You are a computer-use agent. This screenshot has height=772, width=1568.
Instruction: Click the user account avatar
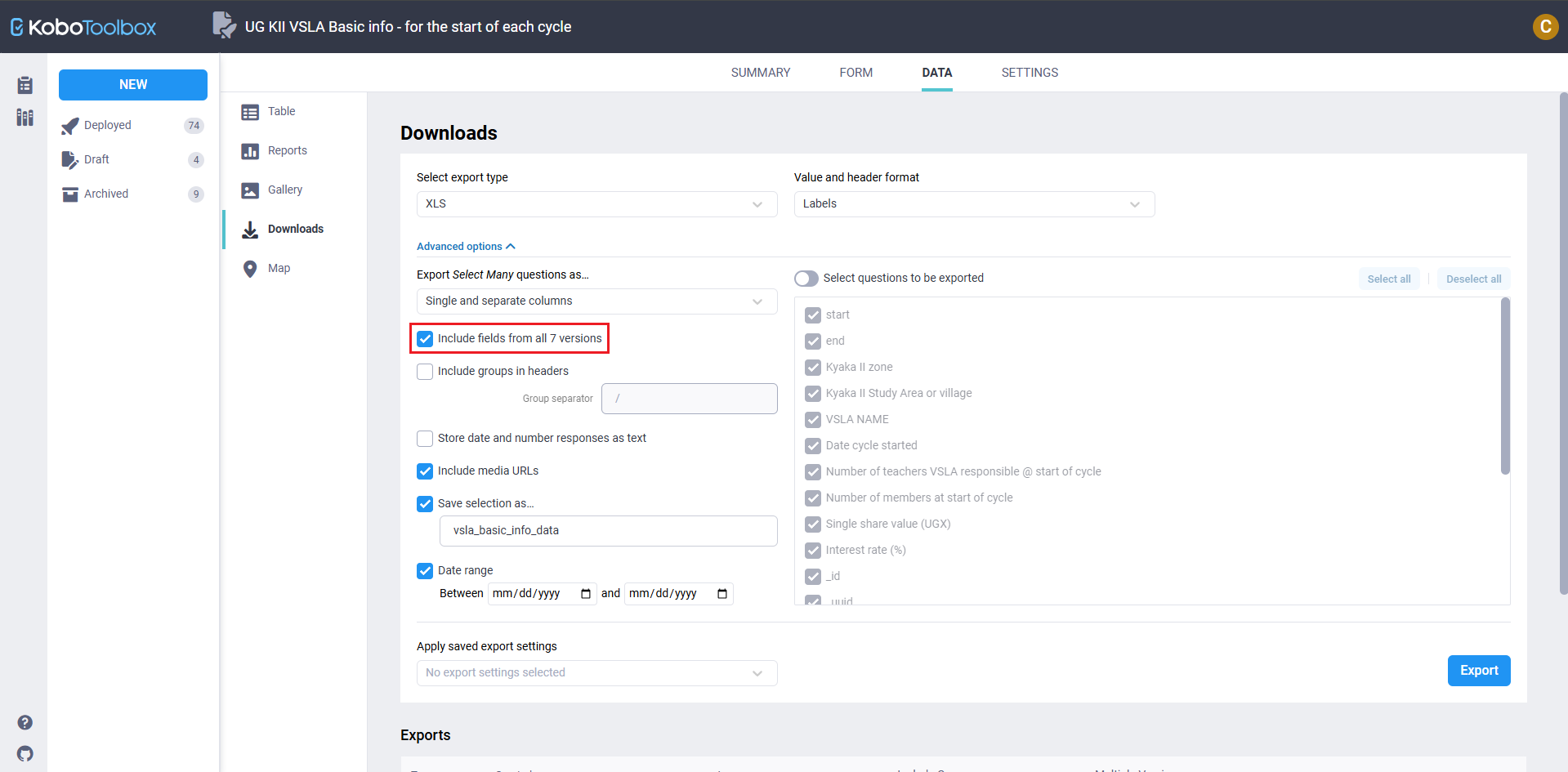(x=1544, y=27)
